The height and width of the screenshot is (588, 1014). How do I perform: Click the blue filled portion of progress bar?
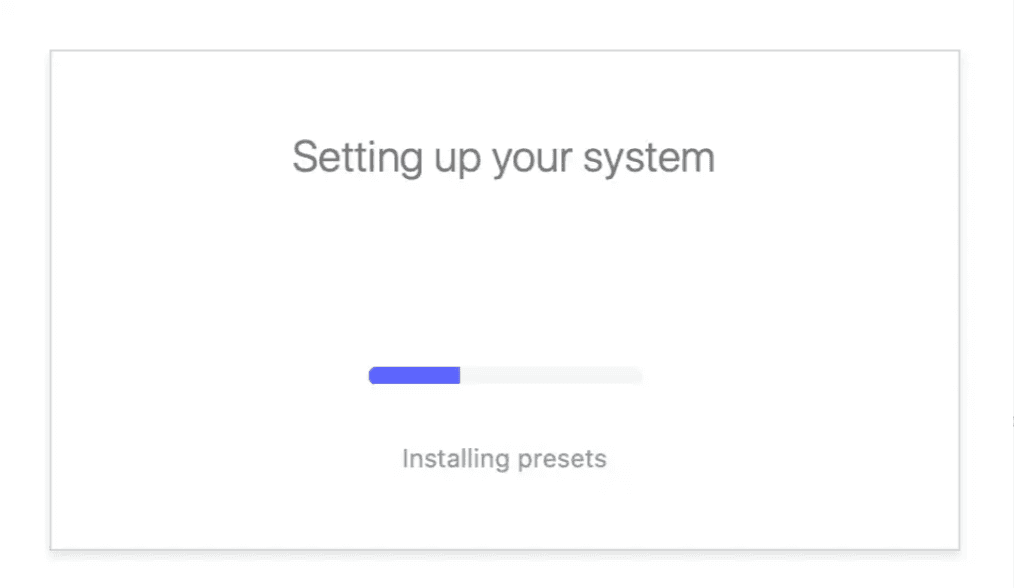pos(414,376)
